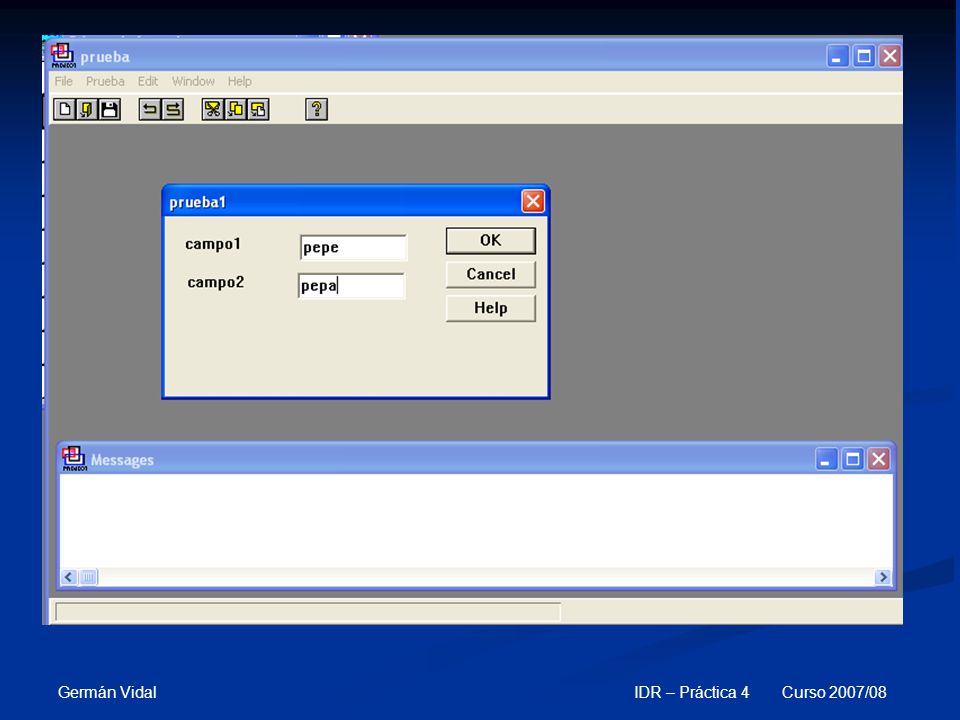The image size is (960, 720).
Task: Click Help button in prueba1 dialog
Action: click(490, 308)
